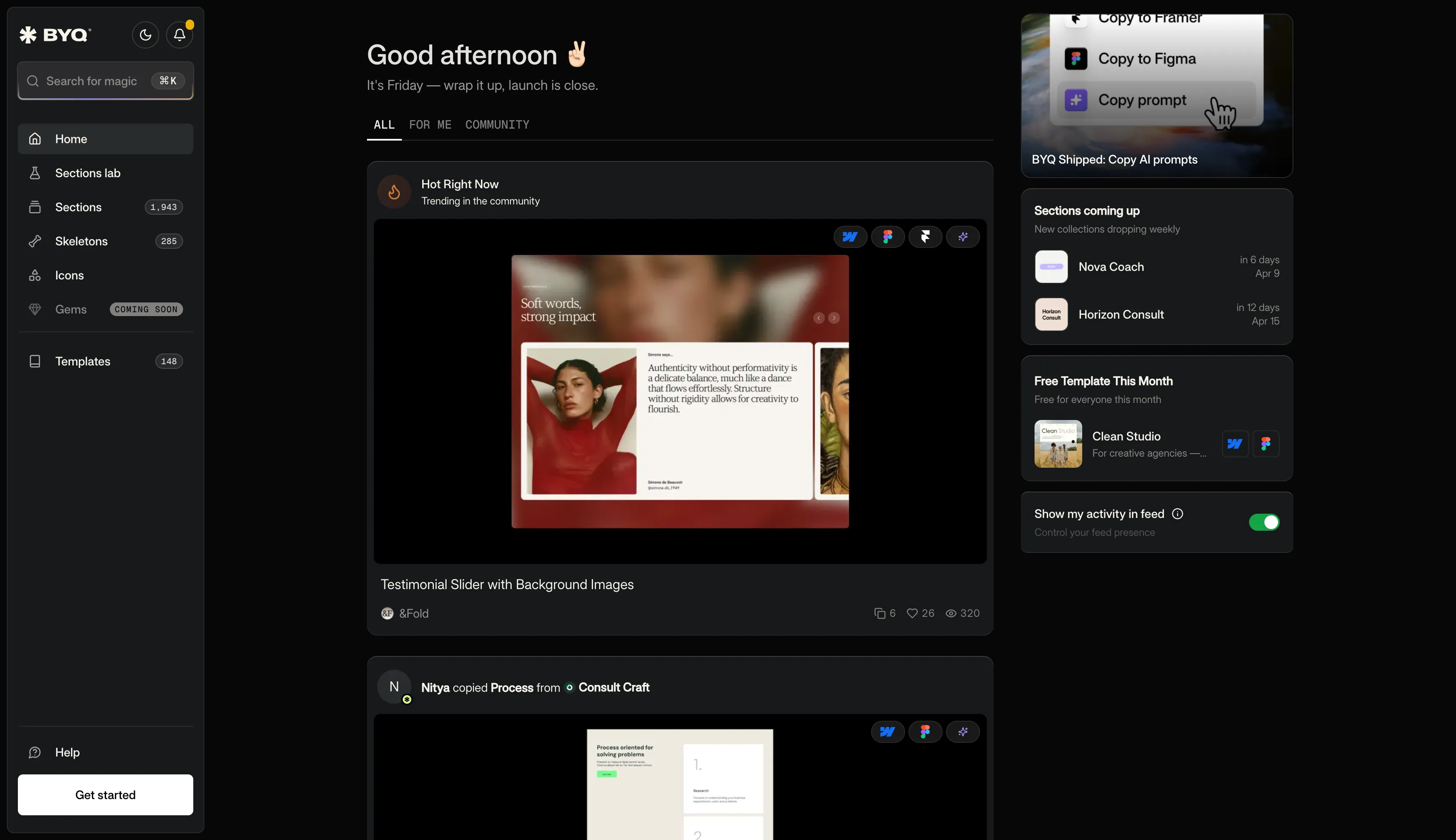Click Framer icon on Testimonial Slider card

tap(925, 236)
